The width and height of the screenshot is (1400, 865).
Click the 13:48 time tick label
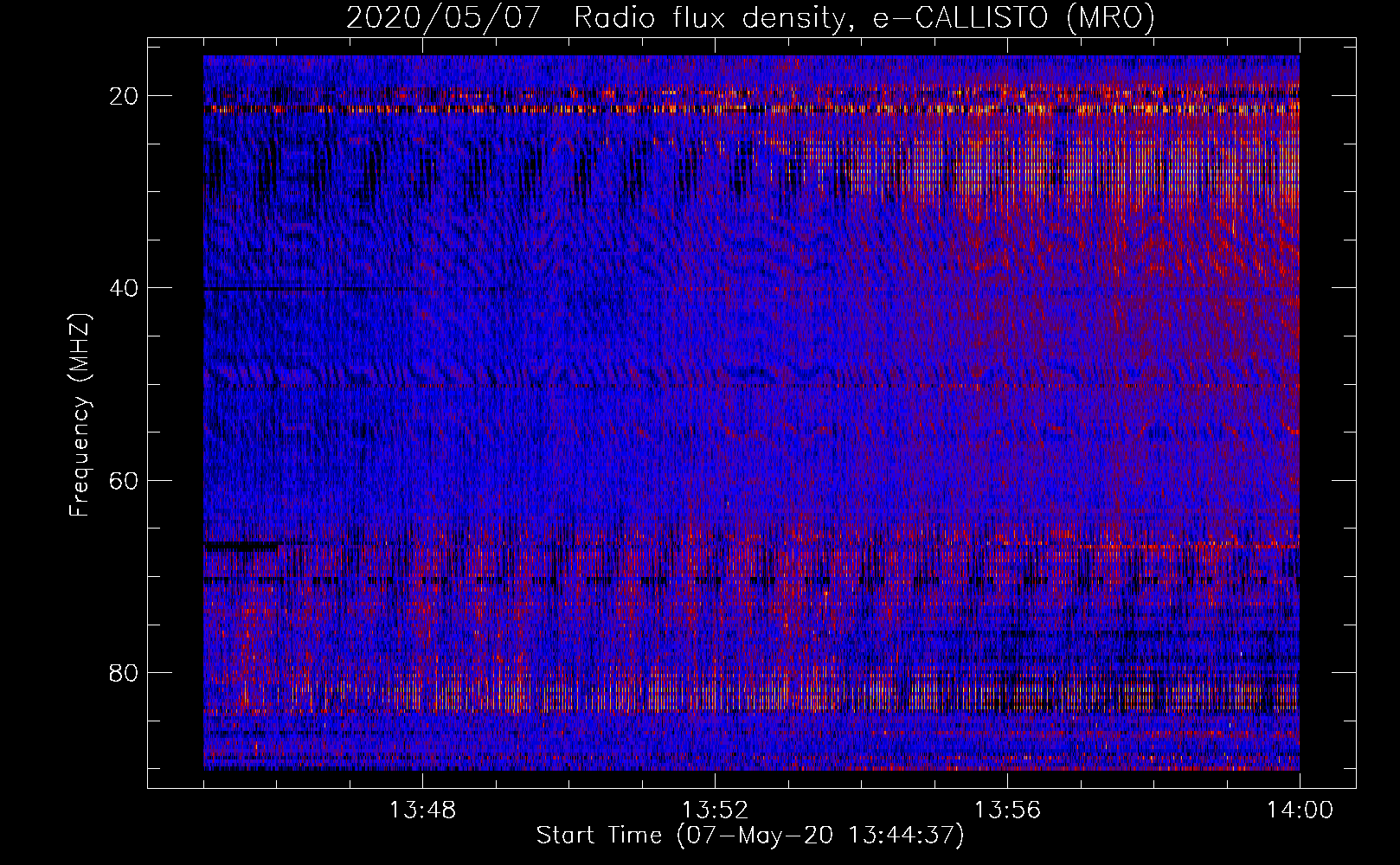(422, 811)
